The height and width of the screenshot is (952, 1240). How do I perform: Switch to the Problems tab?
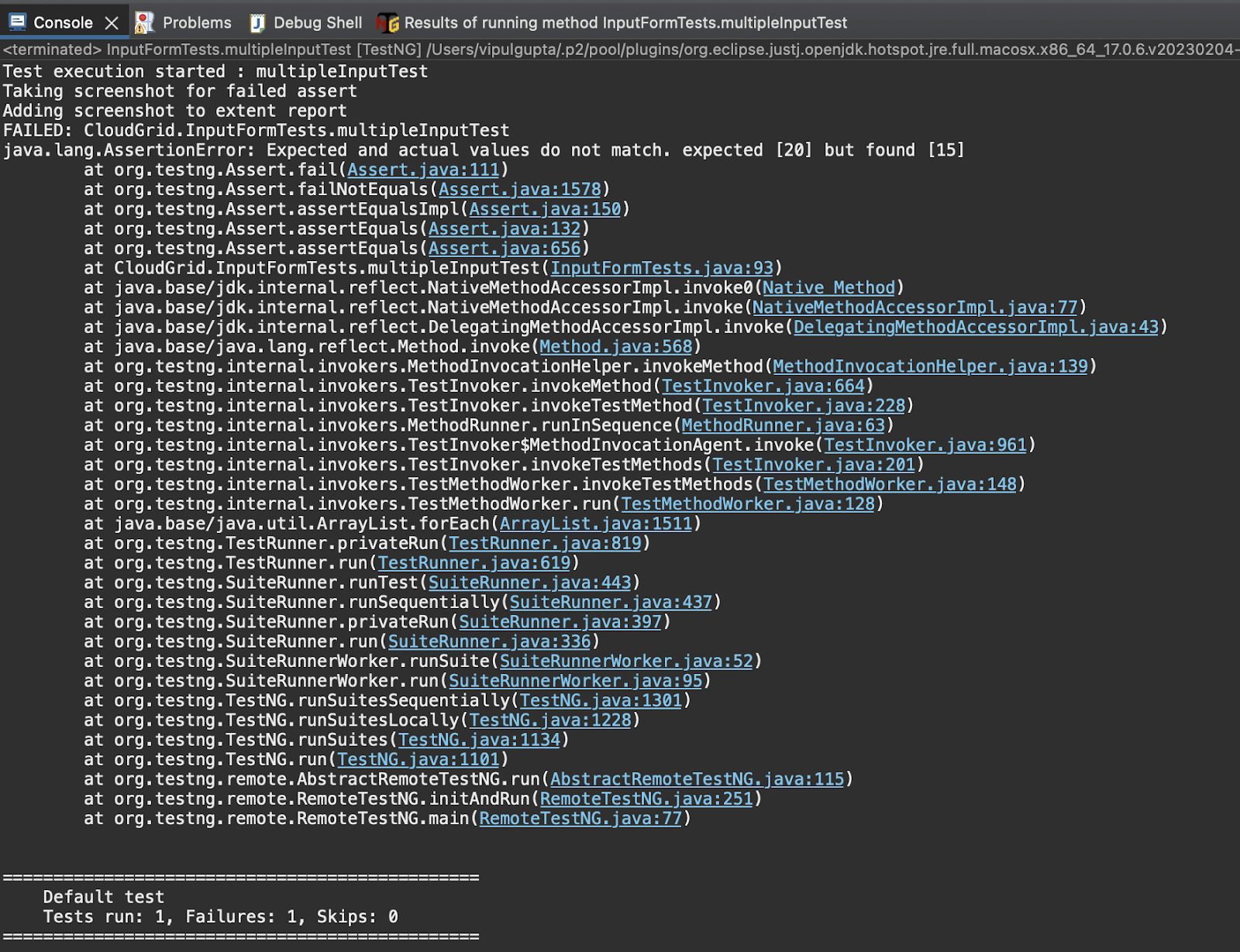pos(197,22)
